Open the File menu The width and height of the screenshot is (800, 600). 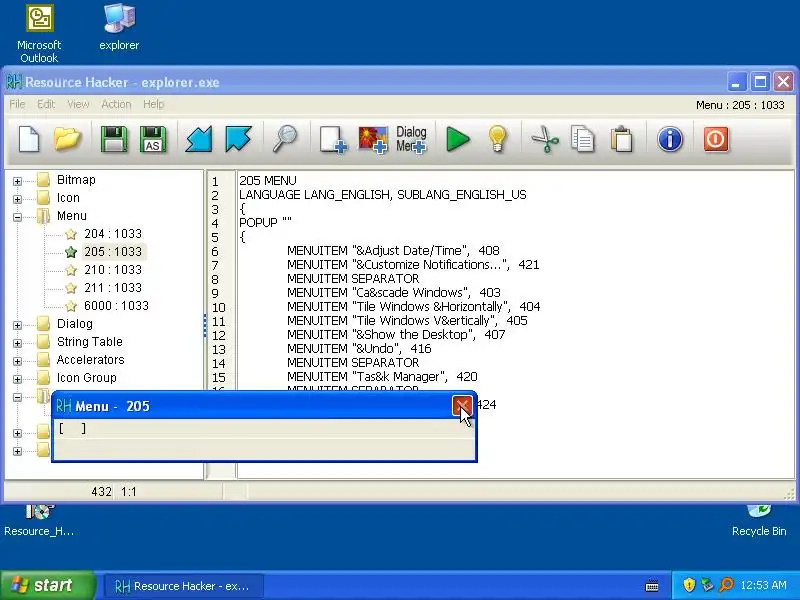[17, 104]
